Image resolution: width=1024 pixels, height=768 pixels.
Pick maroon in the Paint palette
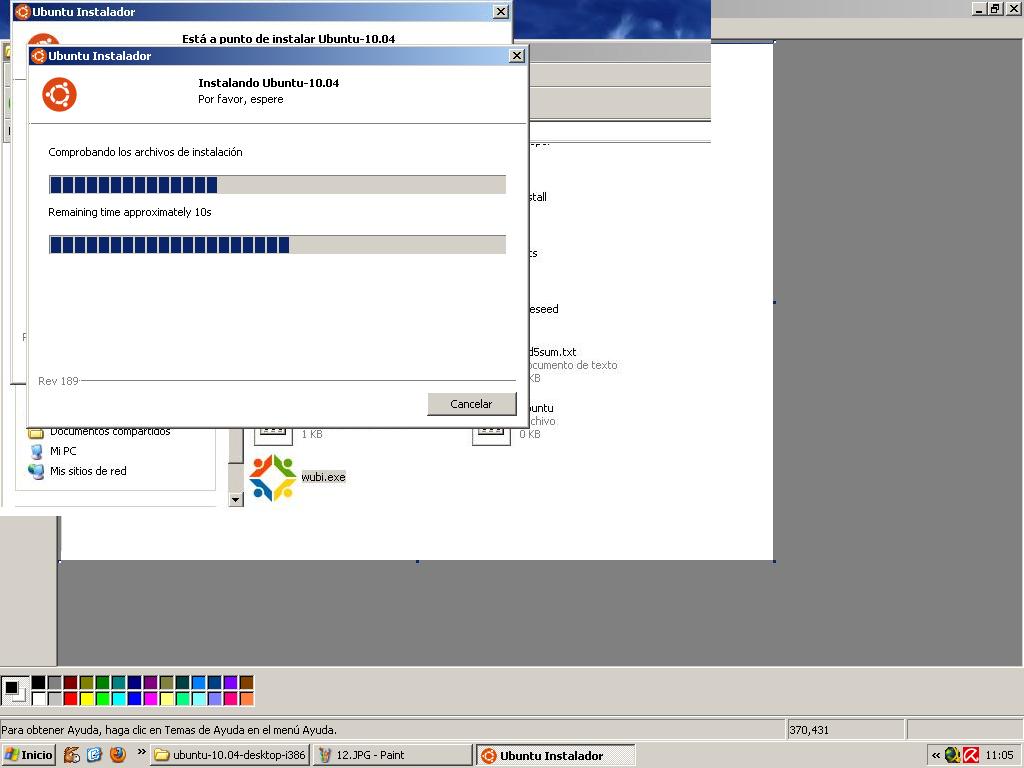coord(71,682)
